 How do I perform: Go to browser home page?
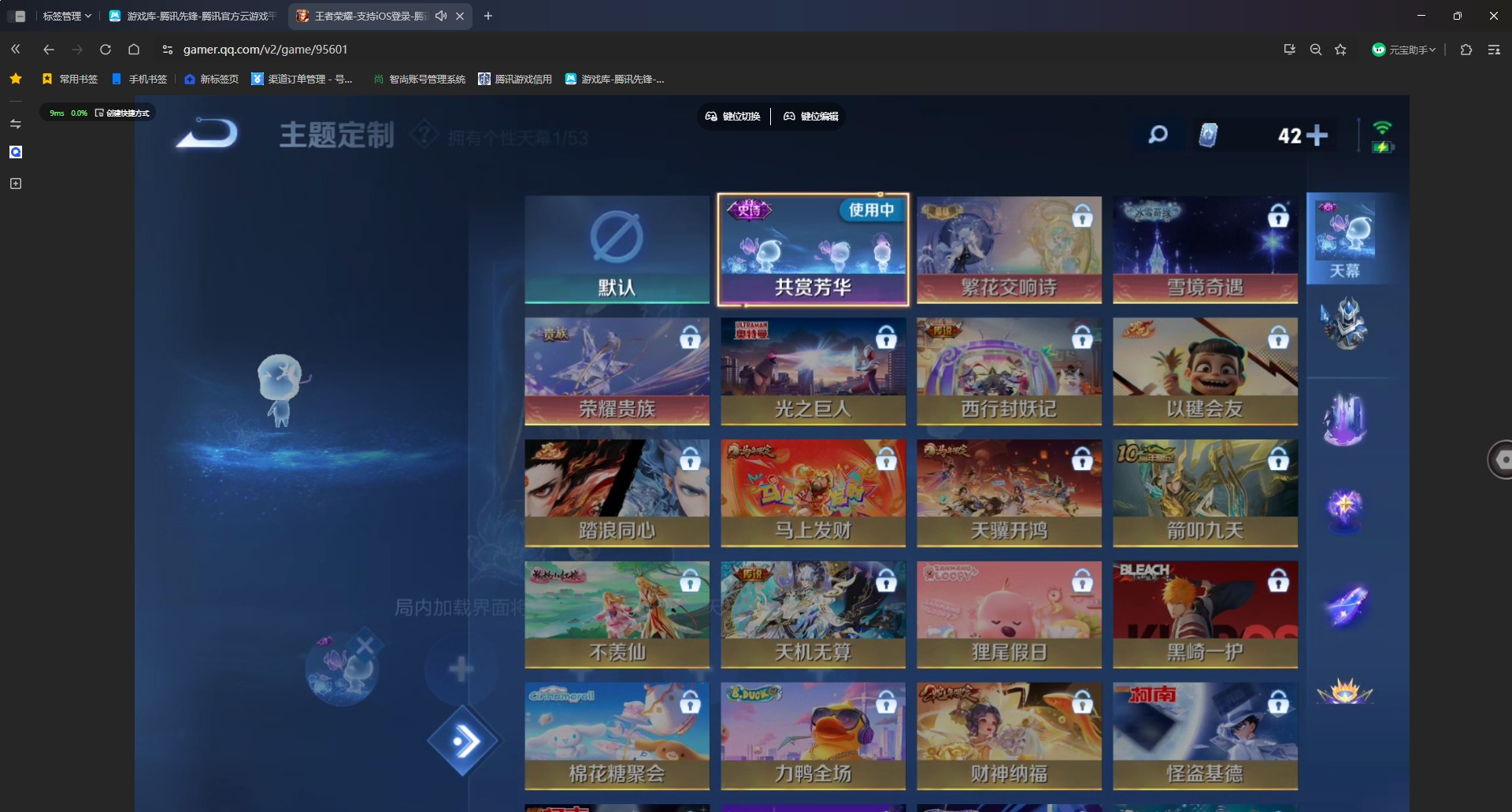[x=134, y=50]
